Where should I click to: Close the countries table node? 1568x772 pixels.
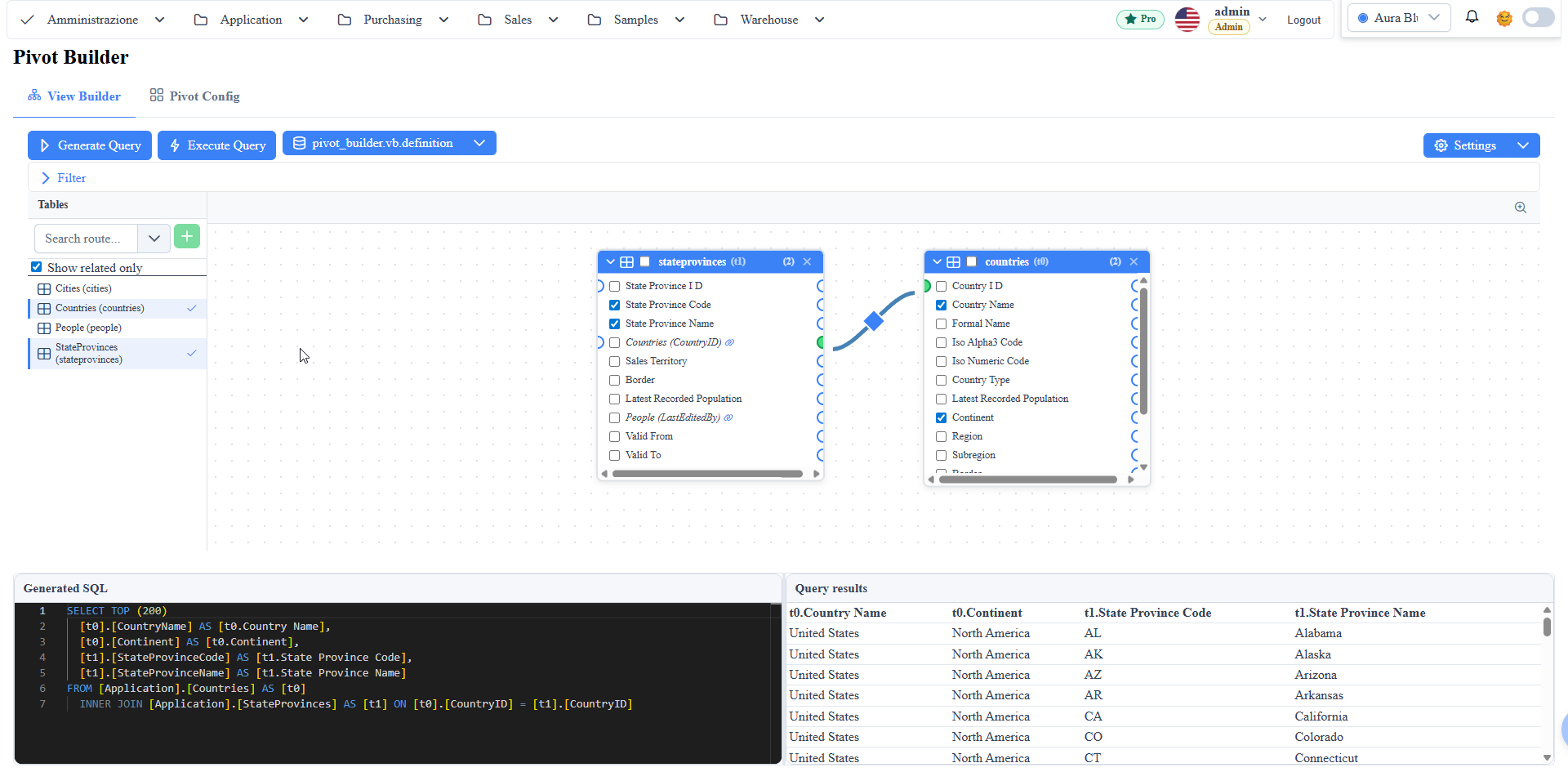pyautogui.click(x=1134, y=261)
